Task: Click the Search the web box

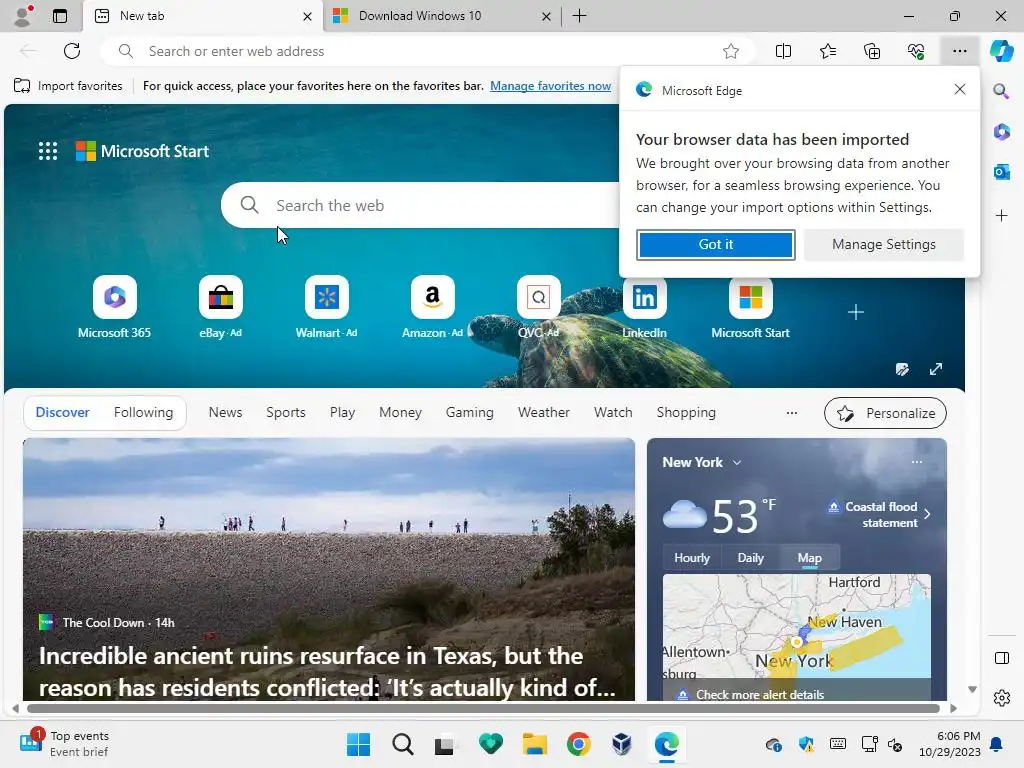Action: coord(421,205)
